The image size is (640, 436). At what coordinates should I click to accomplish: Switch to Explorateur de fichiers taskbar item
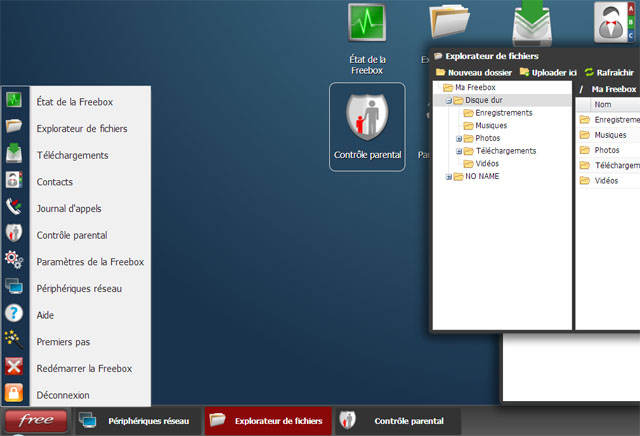click(268, 421)
